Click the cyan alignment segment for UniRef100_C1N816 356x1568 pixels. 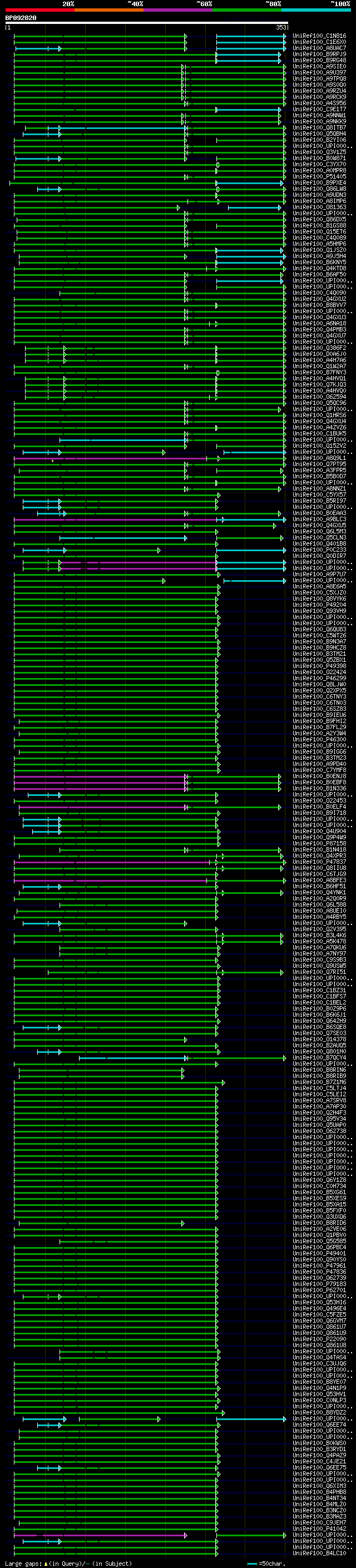coord(251,36)
